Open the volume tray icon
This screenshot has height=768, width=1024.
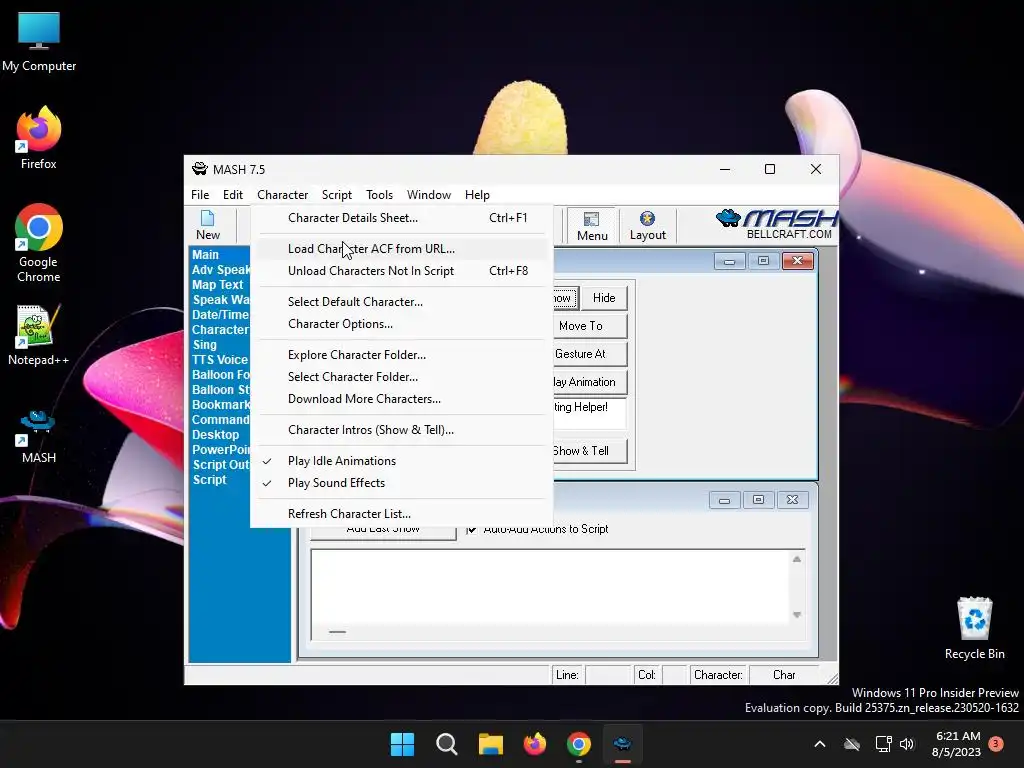tap(907, 744)
